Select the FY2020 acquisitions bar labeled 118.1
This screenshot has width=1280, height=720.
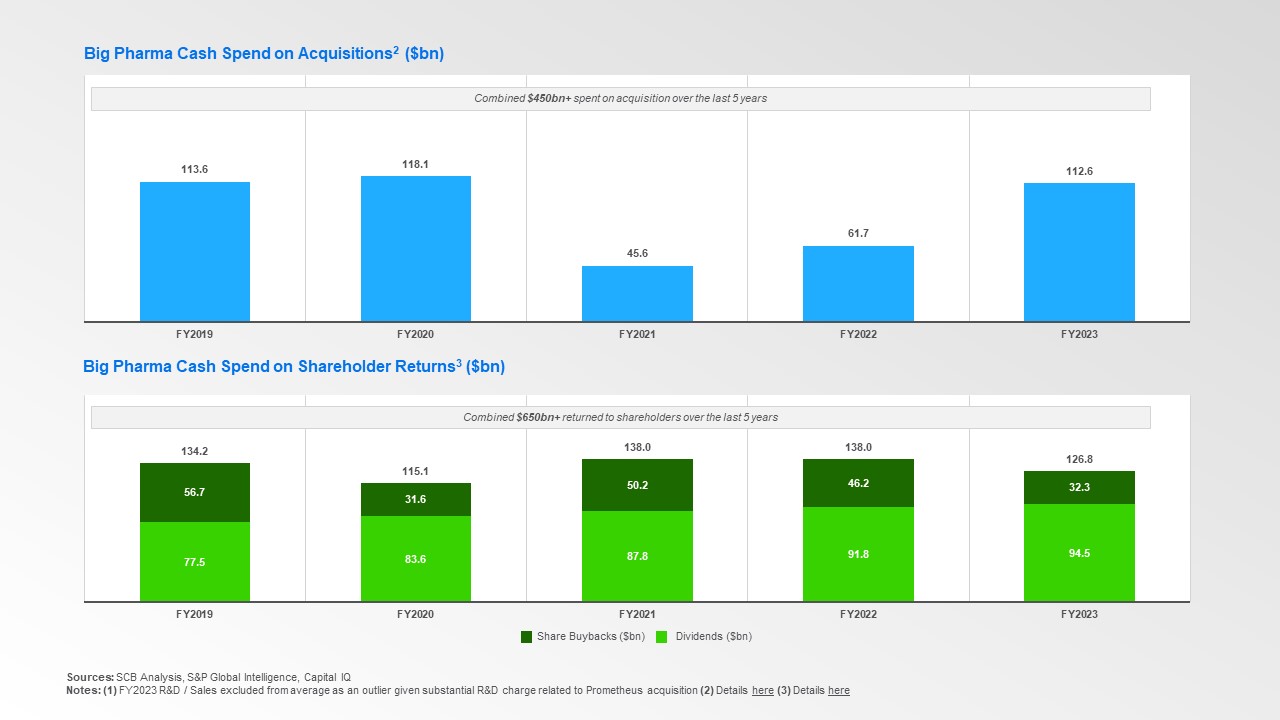click(416, 249)
